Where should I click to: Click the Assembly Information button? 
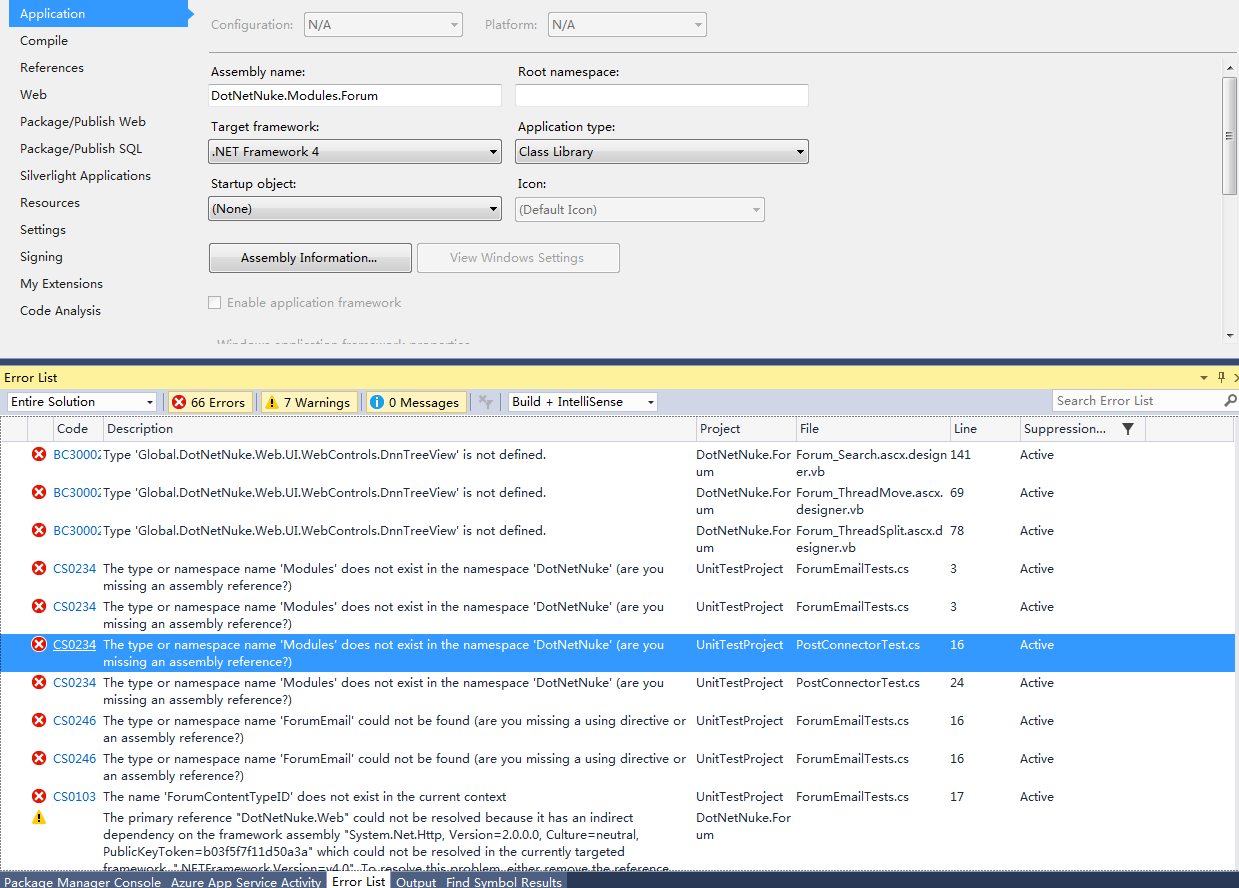[310, 258]
